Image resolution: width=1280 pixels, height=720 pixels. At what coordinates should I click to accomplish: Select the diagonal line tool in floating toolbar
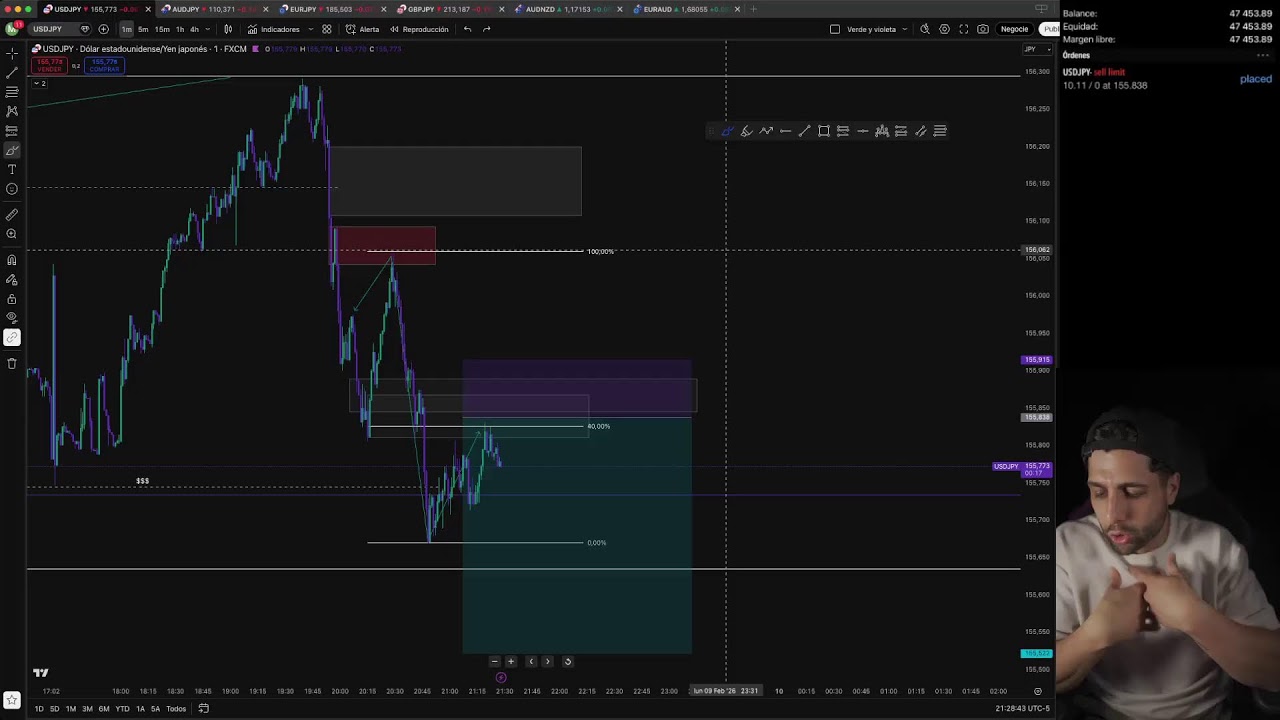(x=804, y=131)
